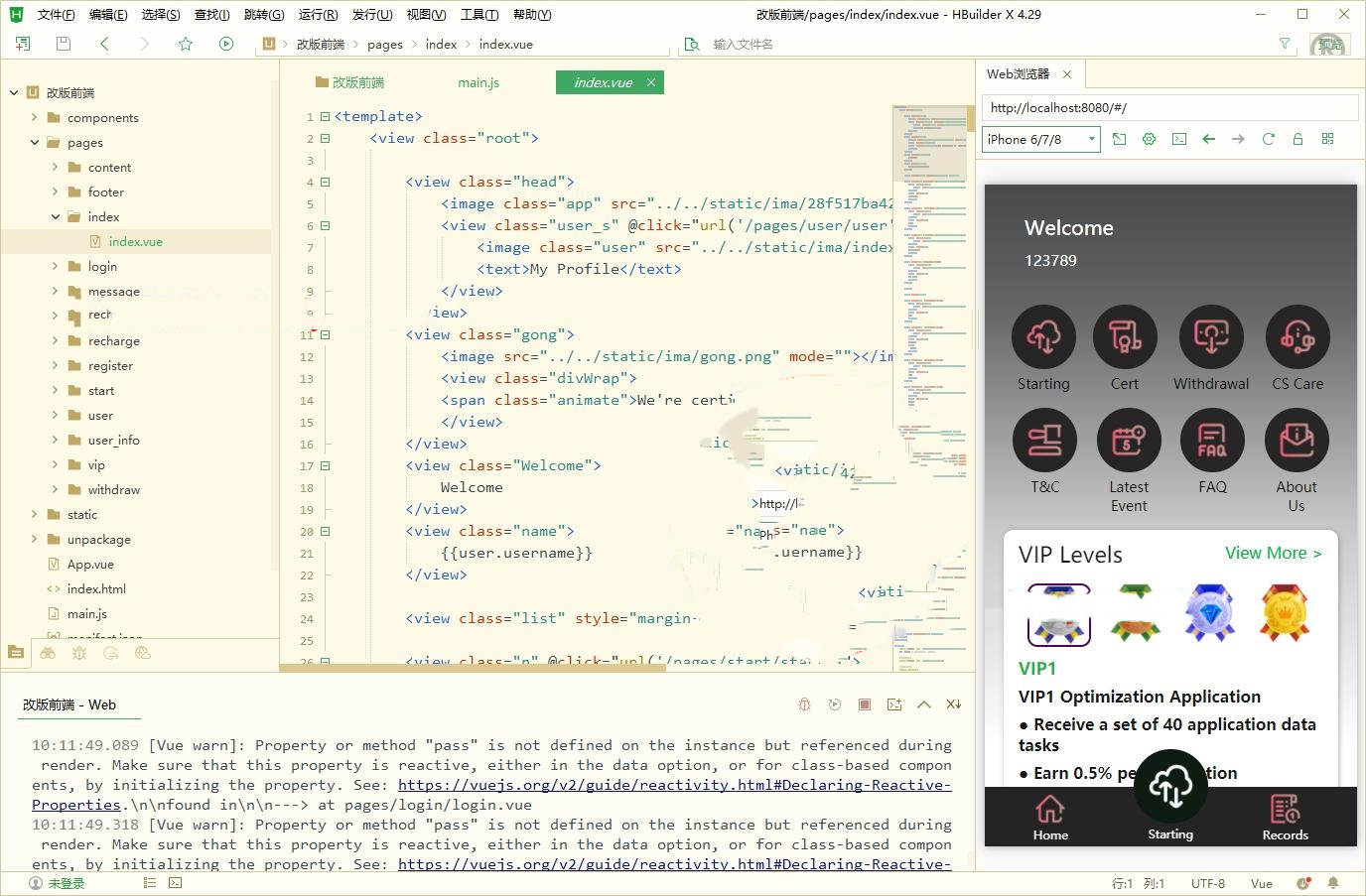Collapse the template block on line 1
Screen dimensions: 1366x896
pos(325,116)
